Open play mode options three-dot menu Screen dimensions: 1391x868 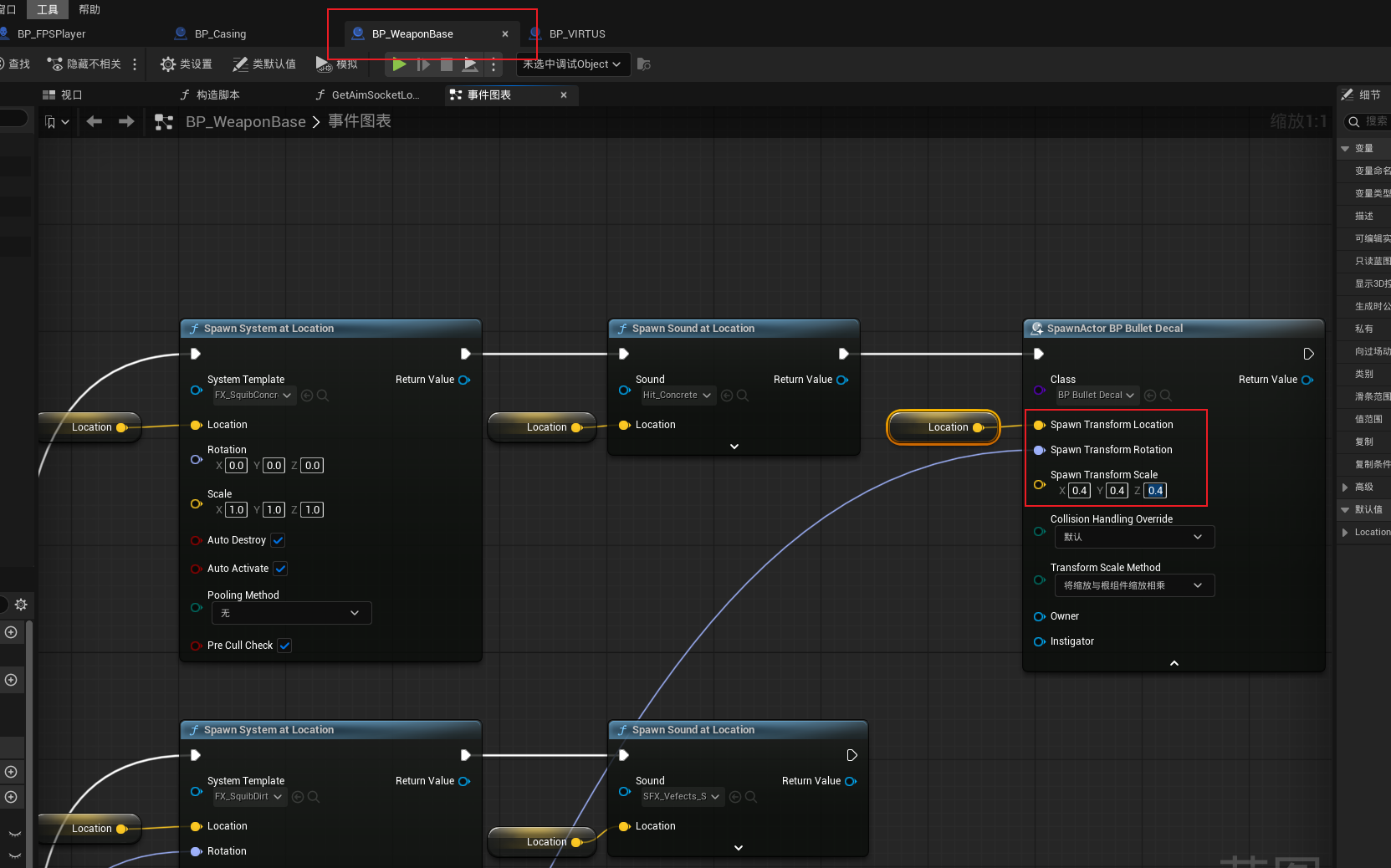point(493,64)
